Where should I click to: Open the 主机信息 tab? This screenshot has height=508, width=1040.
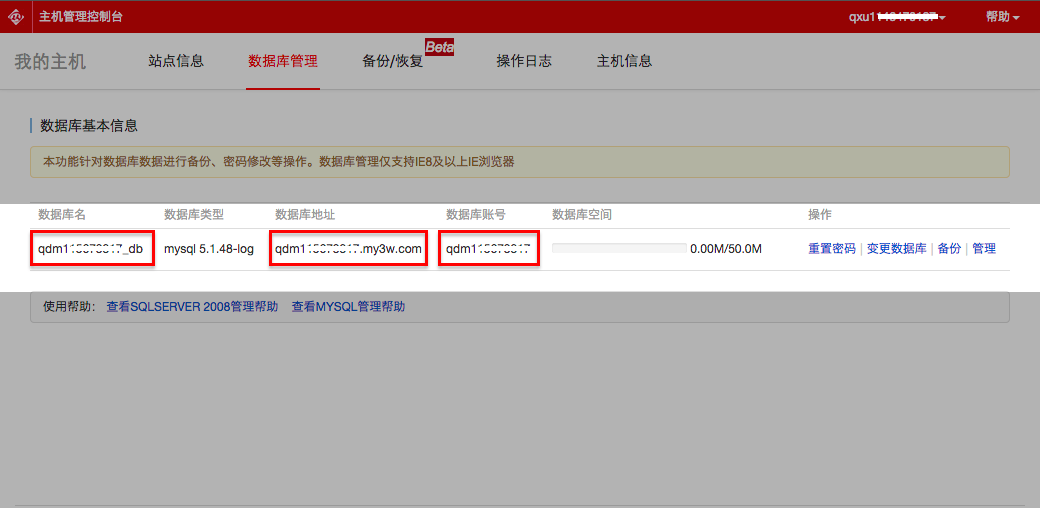(624, 61)
